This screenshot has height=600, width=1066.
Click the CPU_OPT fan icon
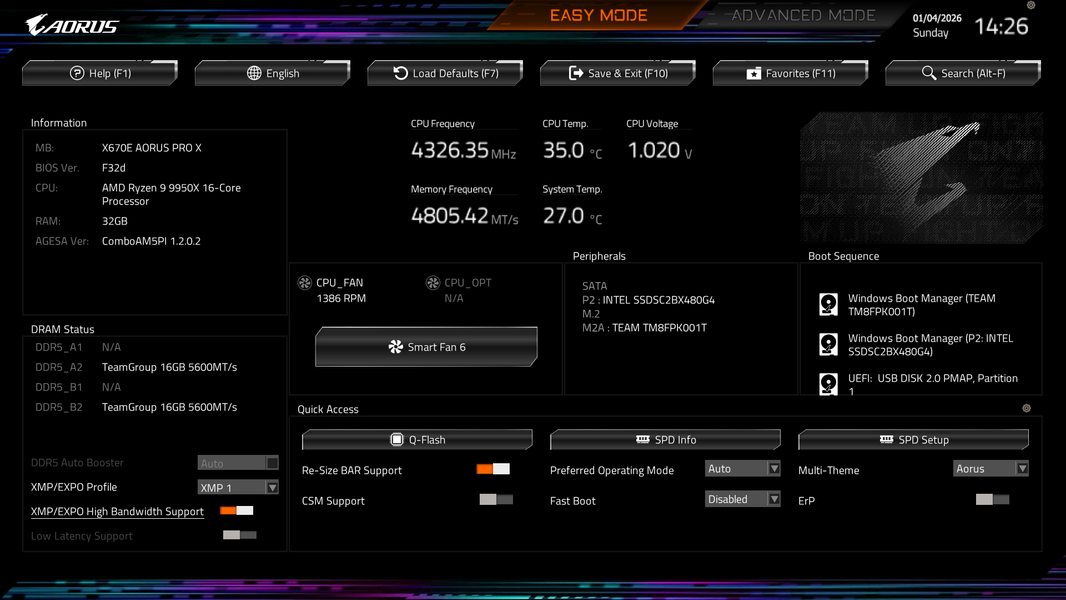[432, 283]
